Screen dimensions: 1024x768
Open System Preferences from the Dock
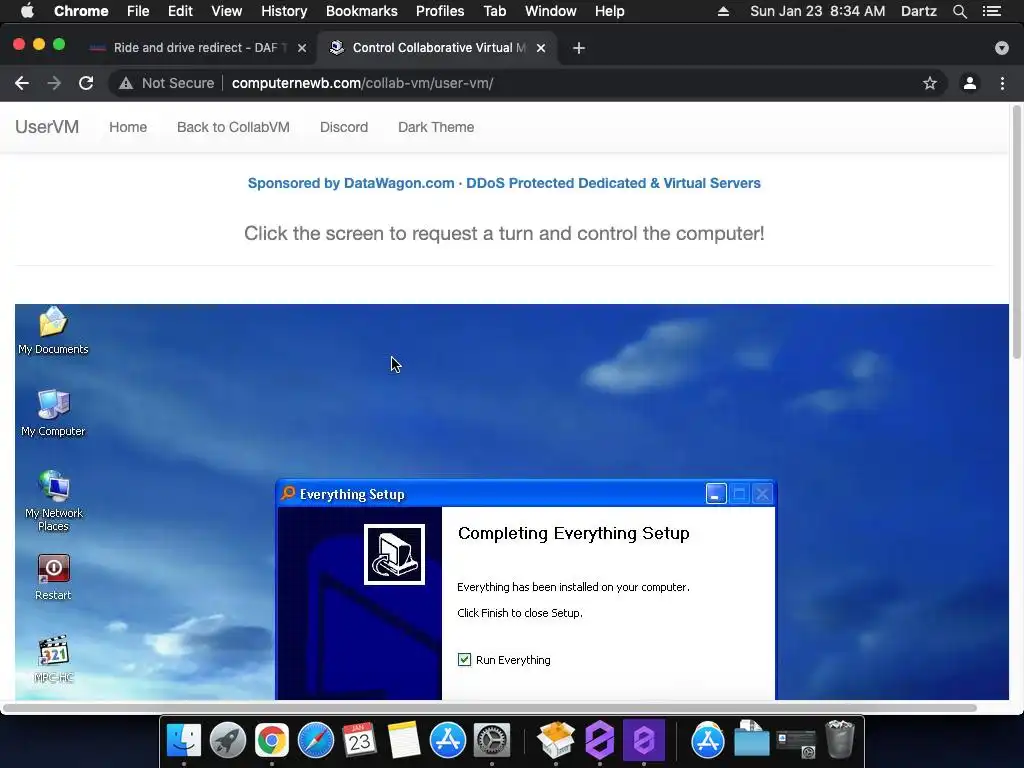click(x=491, y=740)
